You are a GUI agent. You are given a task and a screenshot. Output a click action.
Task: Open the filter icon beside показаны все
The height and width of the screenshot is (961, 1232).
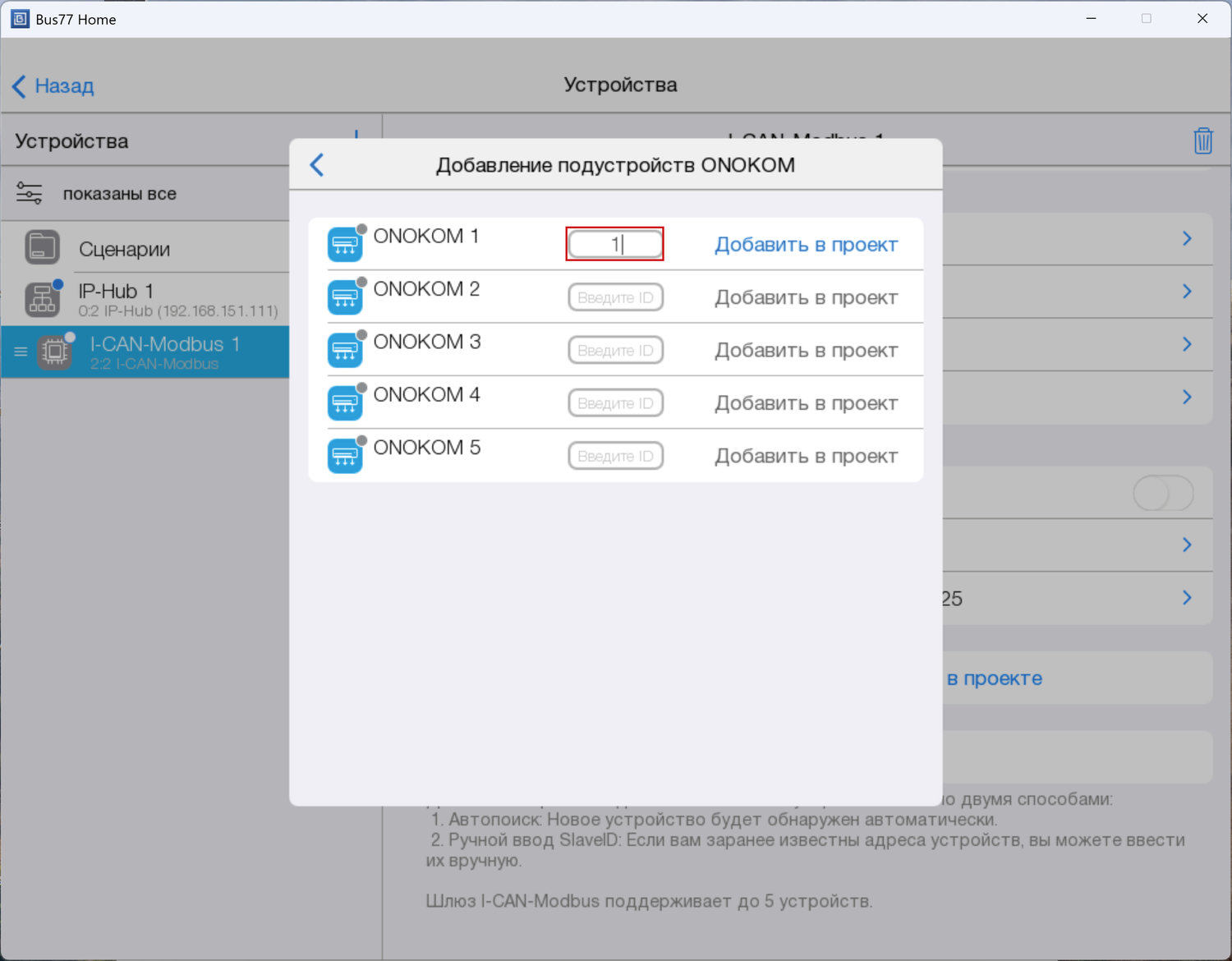[30, 194]
